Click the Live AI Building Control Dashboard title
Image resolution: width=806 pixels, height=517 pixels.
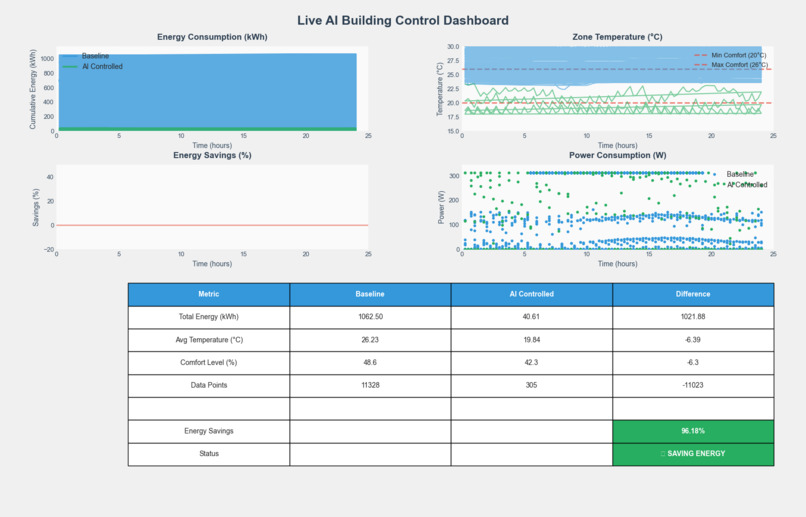[x=402, y=20]
